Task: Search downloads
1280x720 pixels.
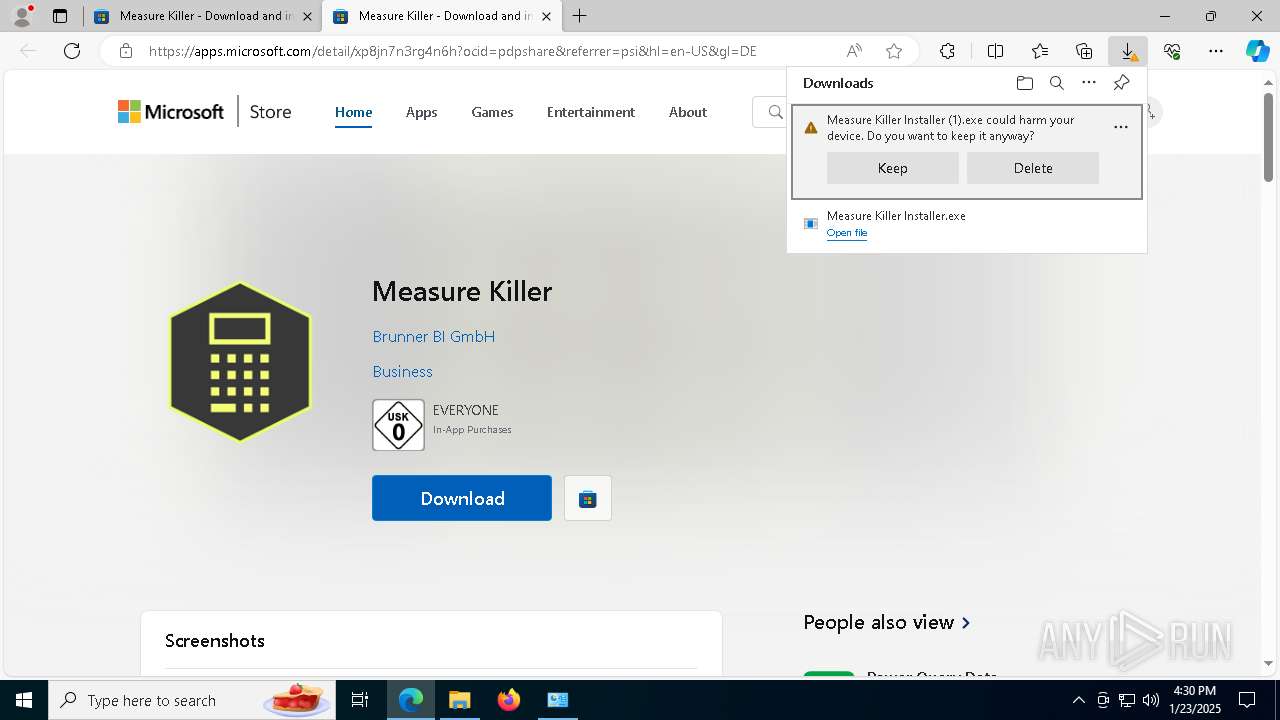Action: [1056, 83]
